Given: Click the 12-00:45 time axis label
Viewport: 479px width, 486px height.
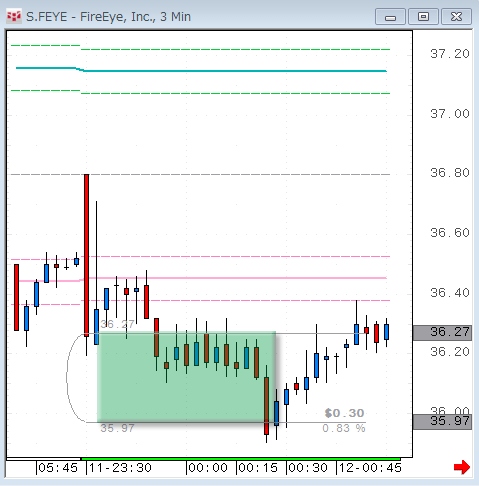Looking at the screenshot, I should [370, 468].
